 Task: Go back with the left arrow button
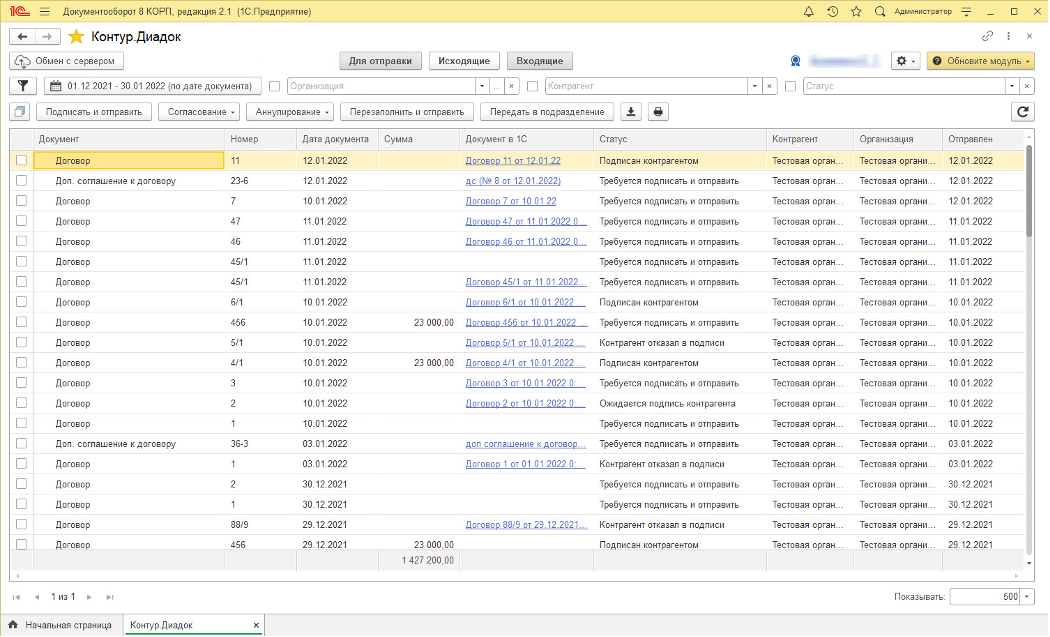pyautogui.click(x=22, y=36)
